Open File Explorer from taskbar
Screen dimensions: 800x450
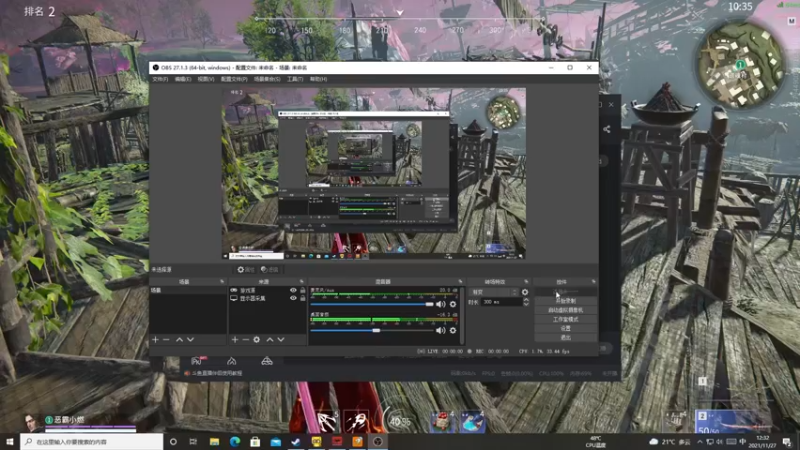[214, 442]
